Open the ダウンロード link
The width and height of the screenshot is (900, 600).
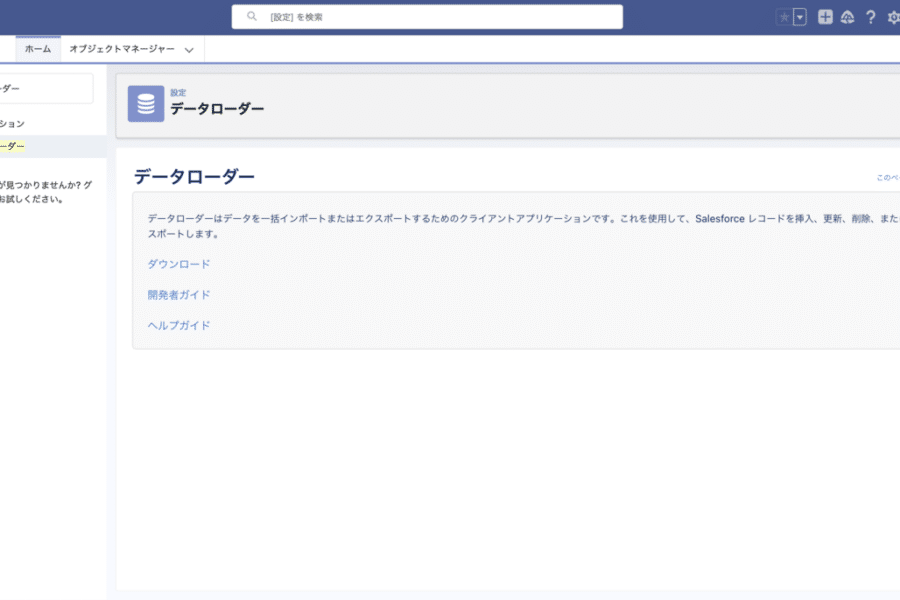[x=179, y=264]
